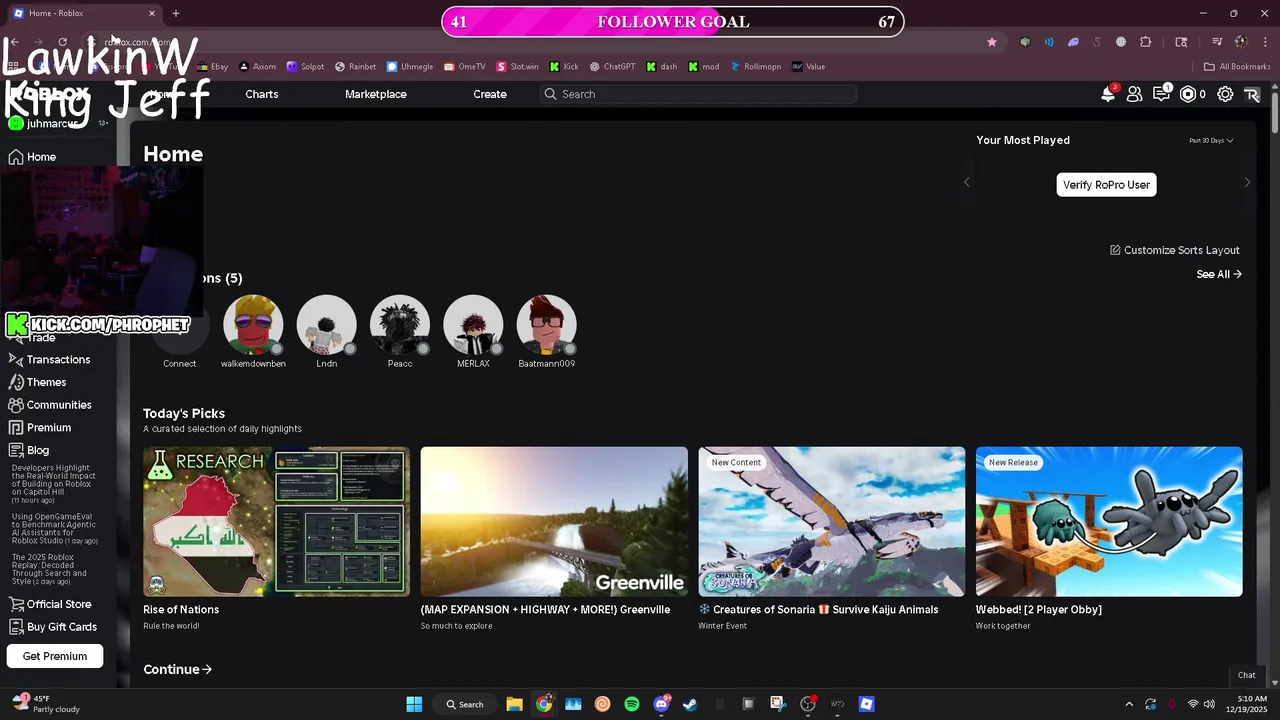1280x720 pixels.
Task: Open Baatmann009's avatar
Action: point(546,324)
